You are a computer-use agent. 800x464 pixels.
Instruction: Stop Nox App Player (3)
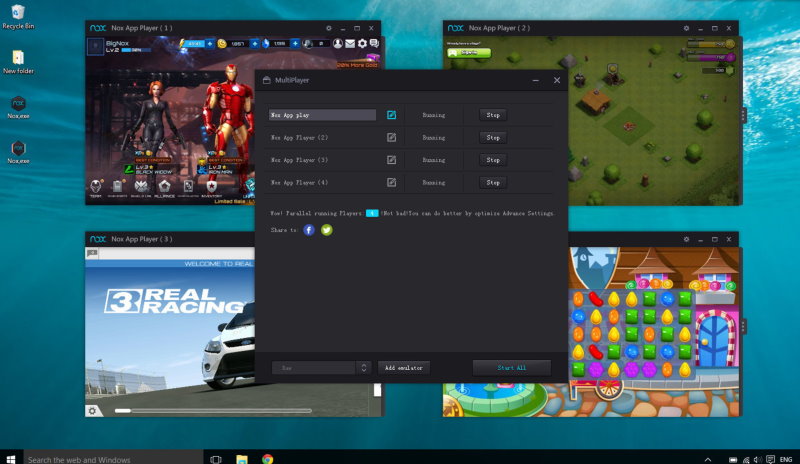click(493, 160)
